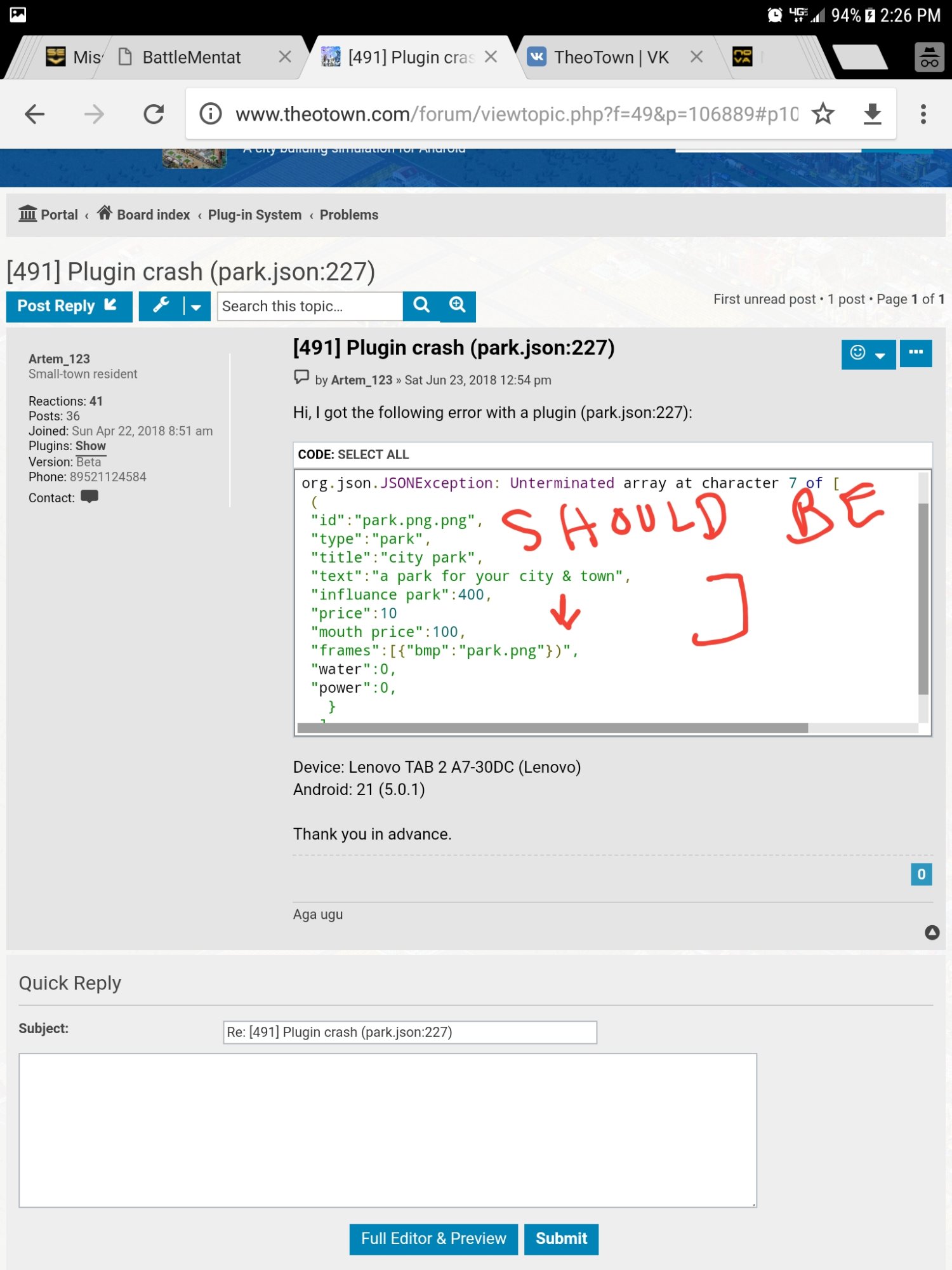Click the TheoTown site logo image
This screenshot has width=952, height=1270.
click(x=194, y=157)
